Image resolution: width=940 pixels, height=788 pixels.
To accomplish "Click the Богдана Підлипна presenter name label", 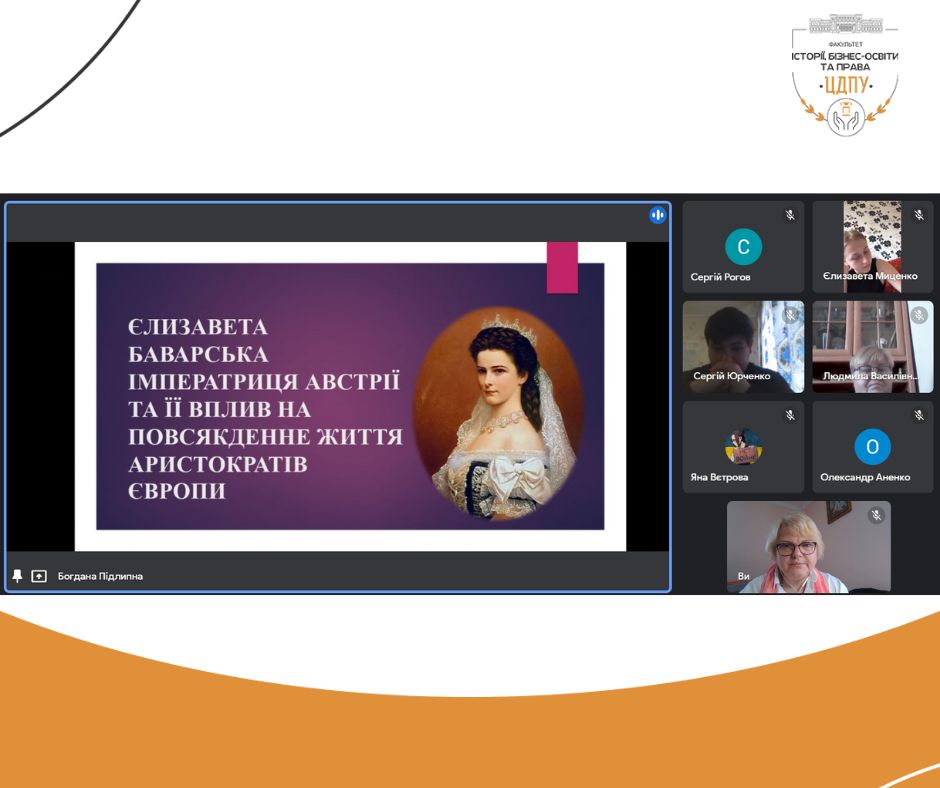I will point(100,576).
